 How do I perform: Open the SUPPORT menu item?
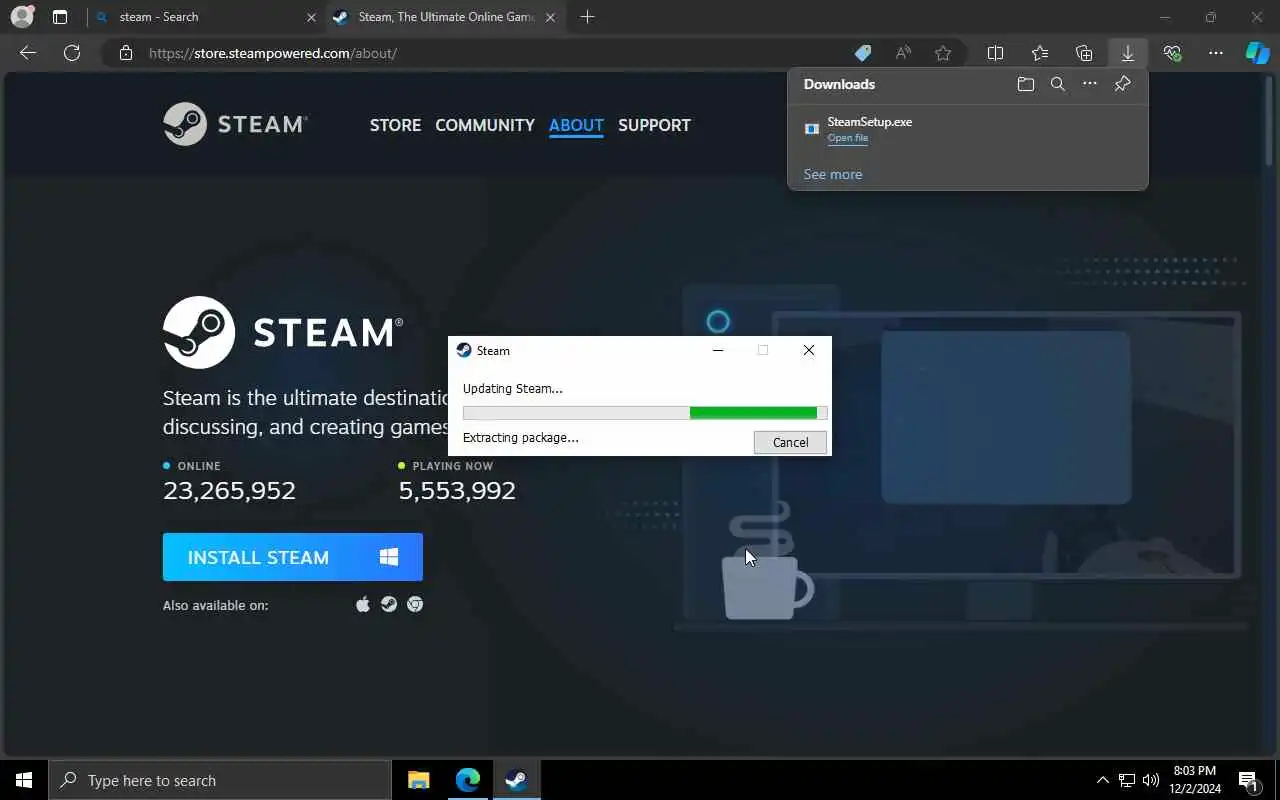(654, 125)
